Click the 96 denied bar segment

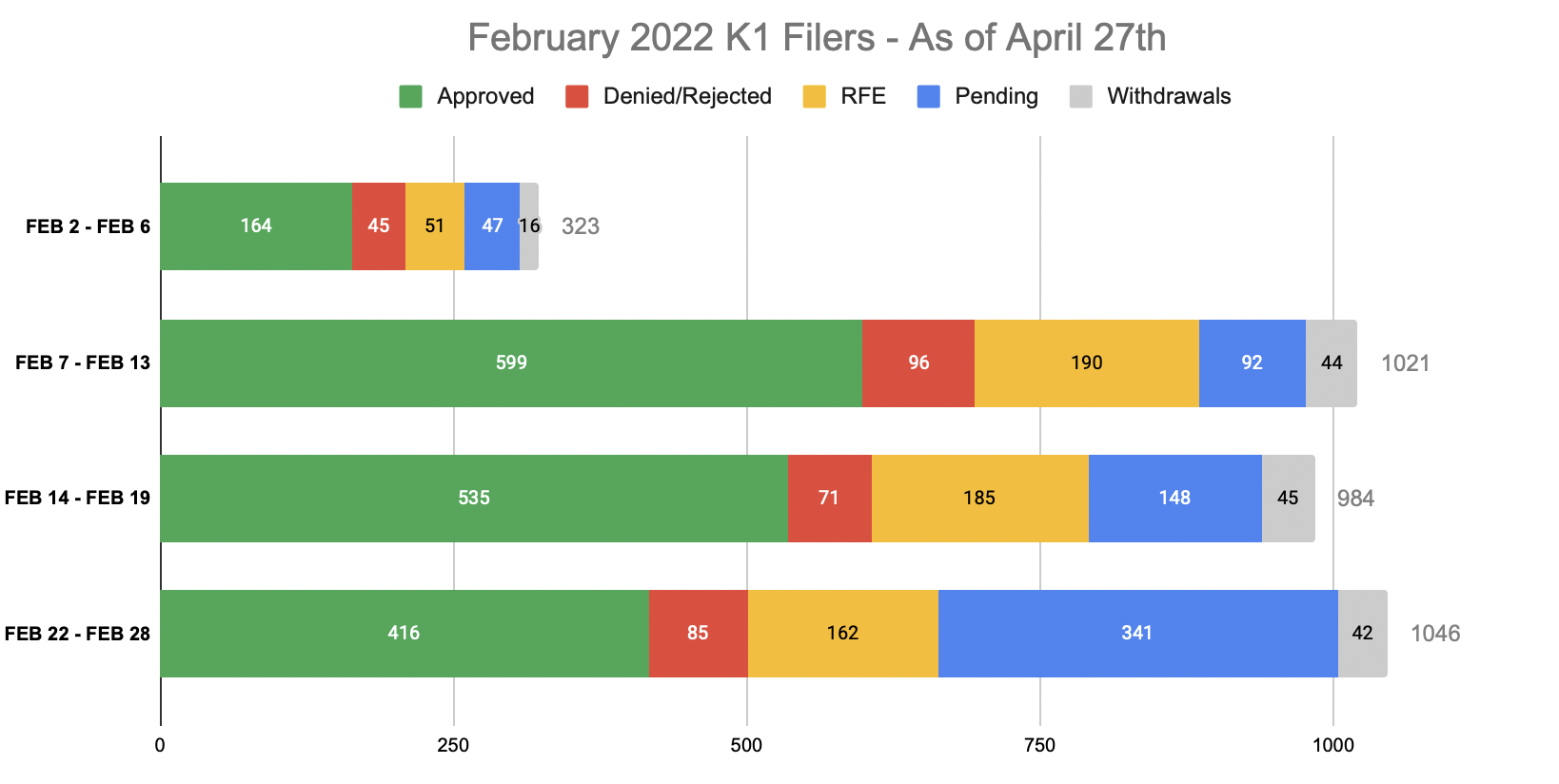click(x=918, y=363)
